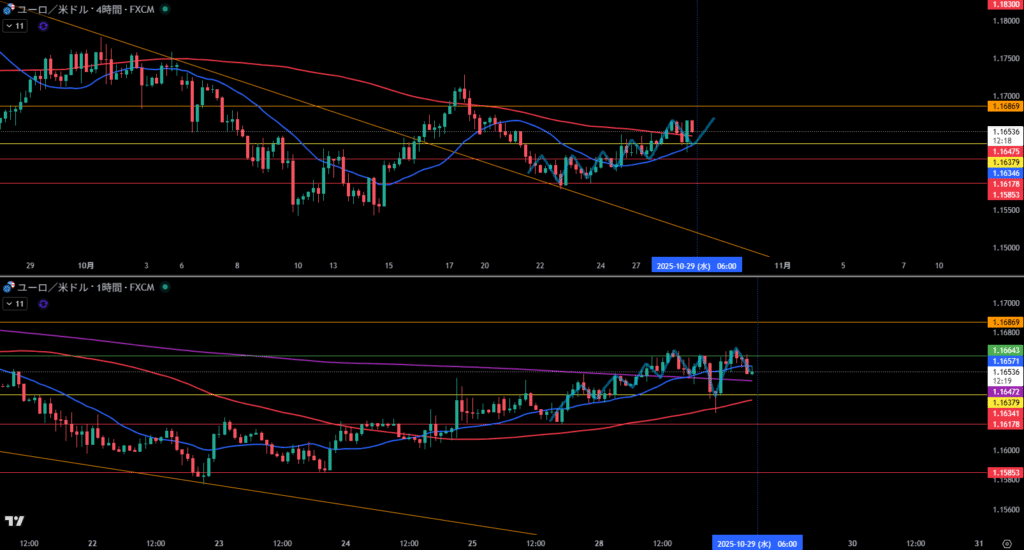This screenshot has width=1024, height=550.
Task: Click the 2025-10-29 06:00 date label on upper time axis
Action: (x=696, y=266)
